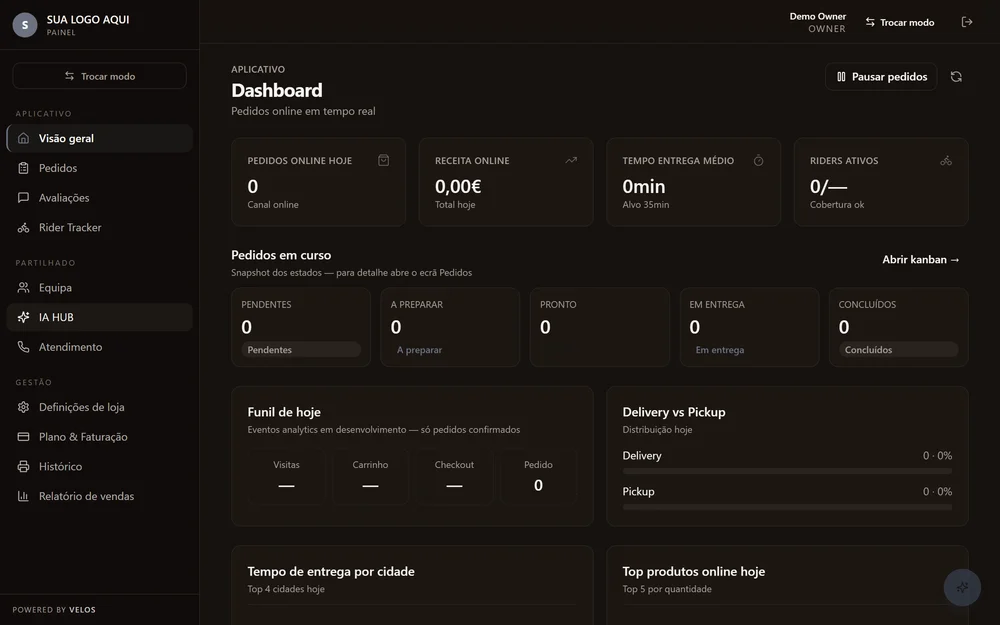This screenshot has height=625, width=1000.
Task: Click the chat bubble icon next to Avaliações
Action: point(24,198)
